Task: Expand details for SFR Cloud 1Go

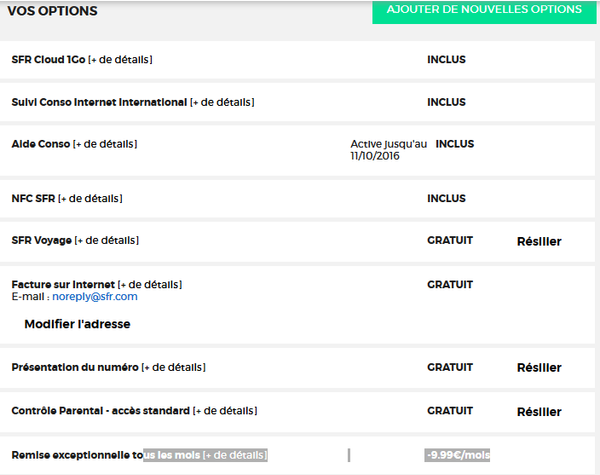Action: click(x=120, y=60)
